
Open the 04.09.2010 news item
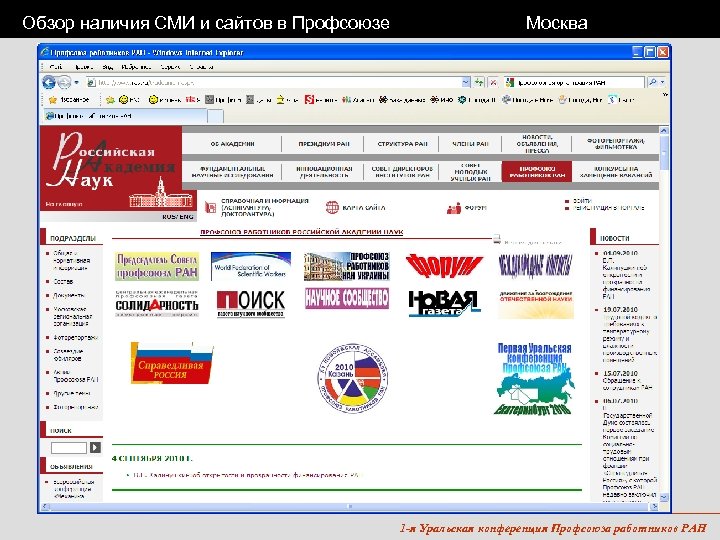(x=620, y=253)
